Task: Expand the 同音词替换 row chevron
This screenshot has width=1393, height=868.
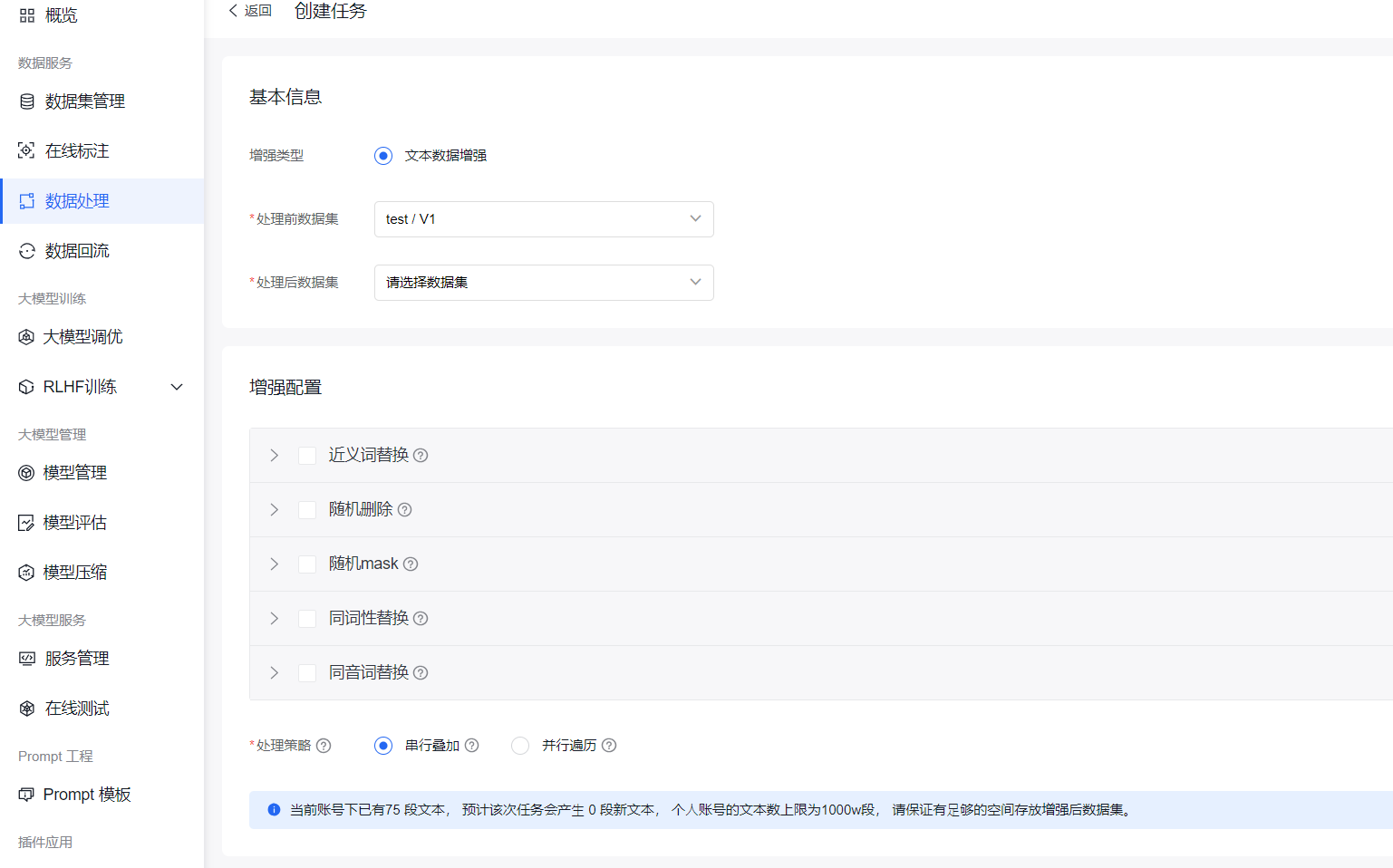Action: pos(274,673)
